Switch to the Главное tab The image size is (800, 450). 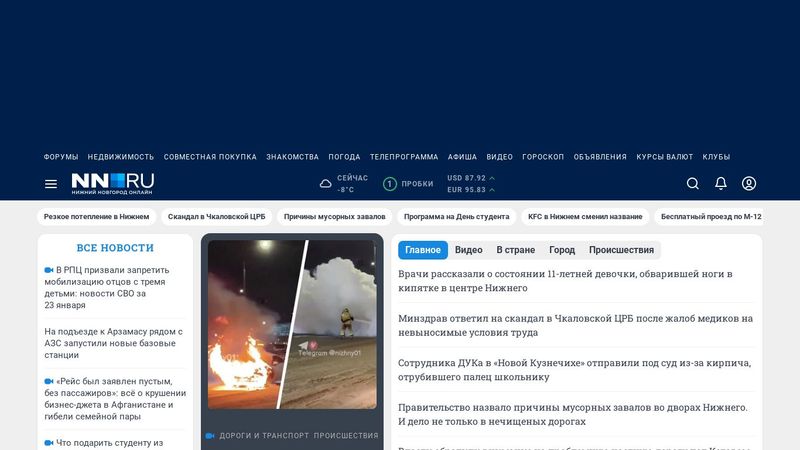tap(422, 250)
